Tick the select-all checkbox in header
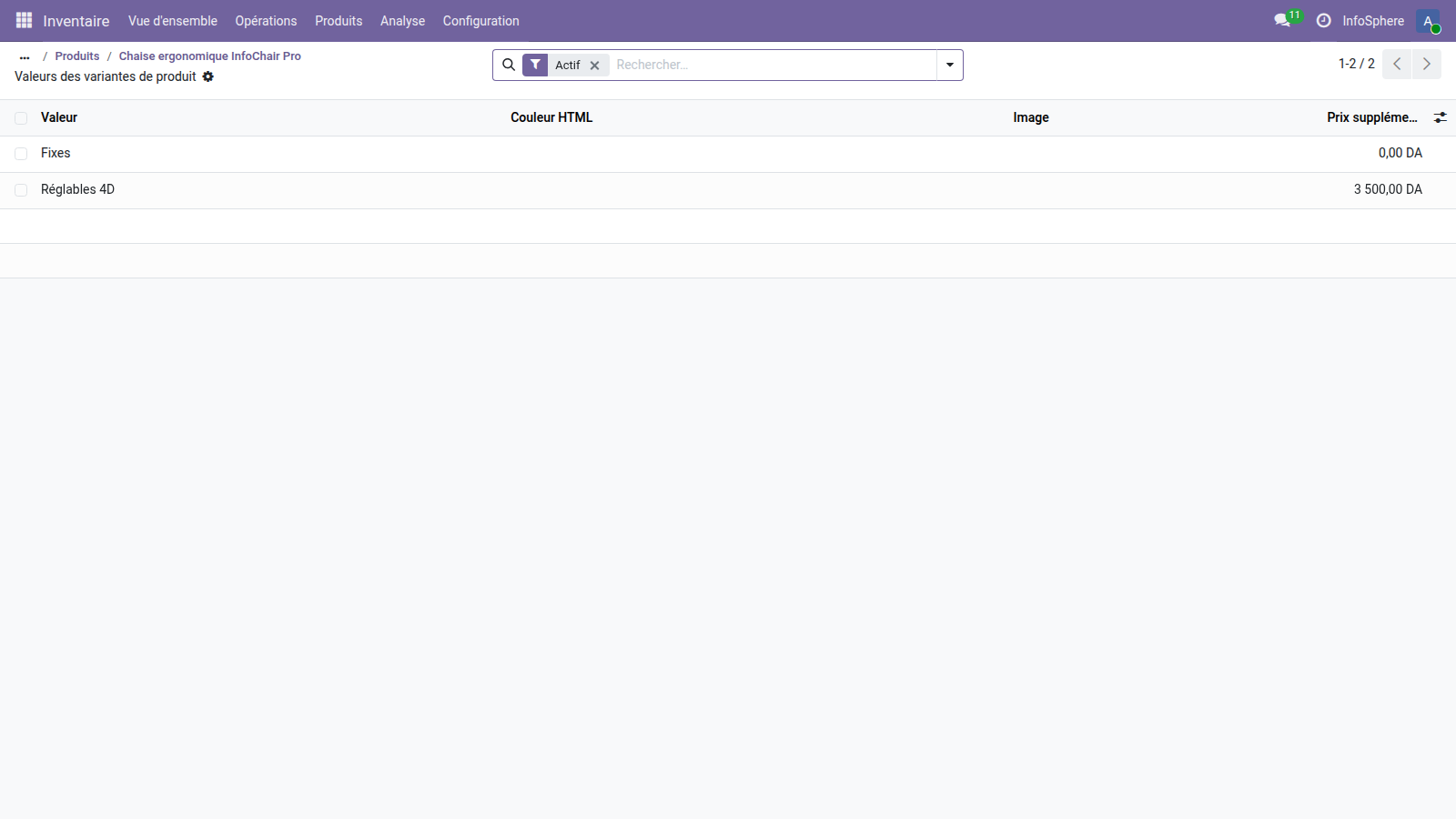 pos(21,118)
